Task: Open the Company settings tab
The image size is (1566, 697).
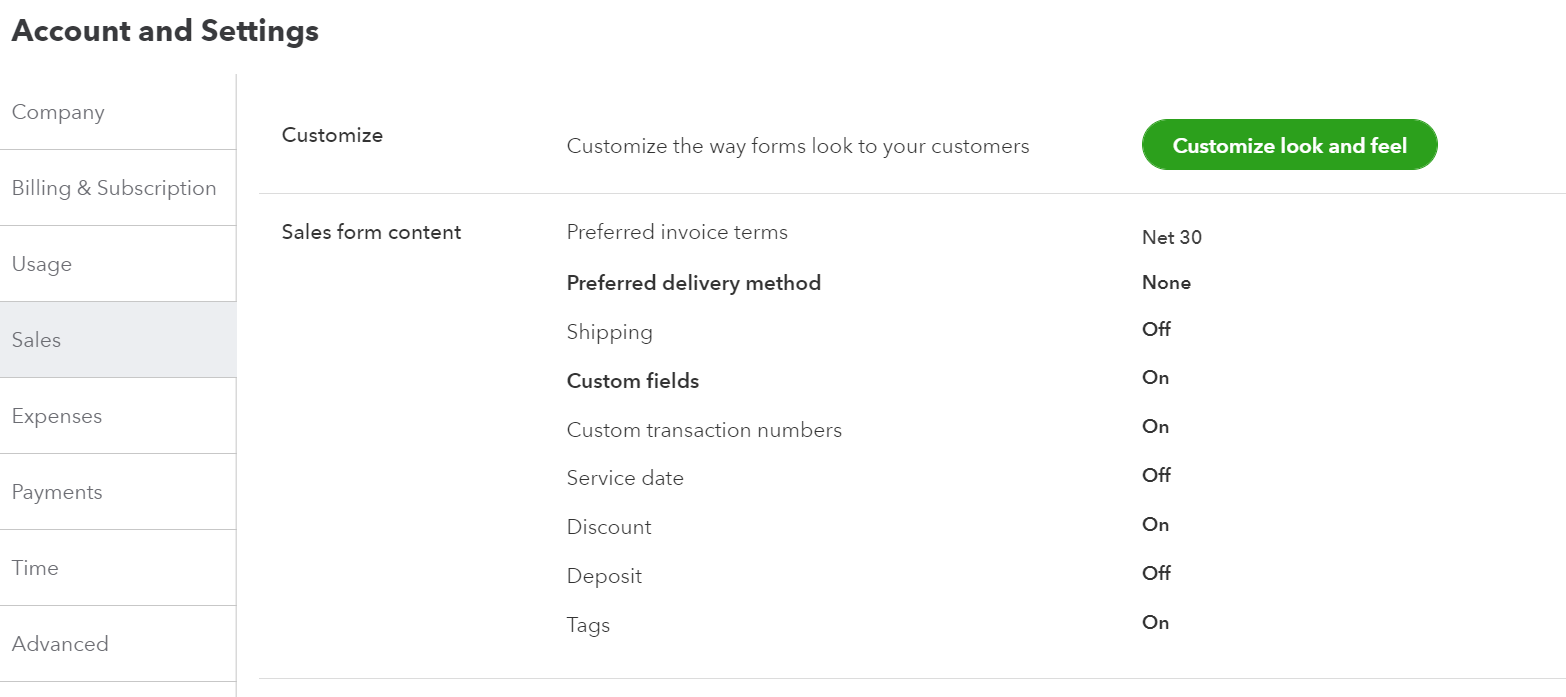Action: 118,112
